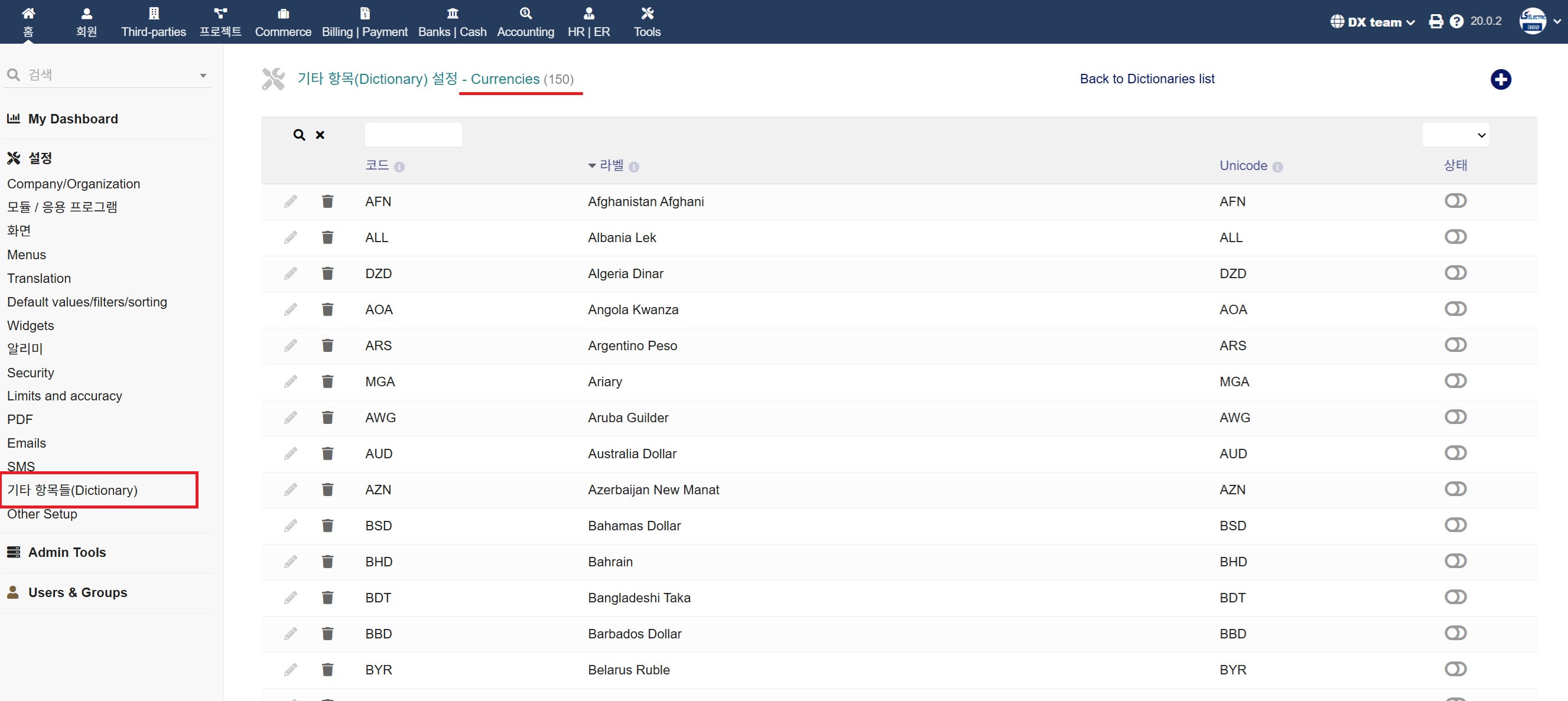1568x701 pixels.
Task: Click the info icon next to Unicode header
Action: point(1278,167)
